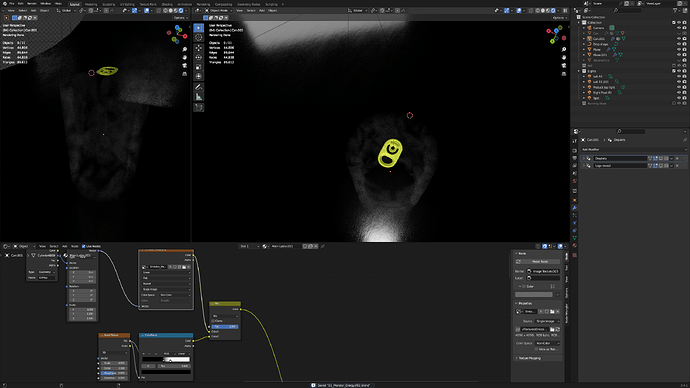Select the Cursor tool in right viewport toolbar
This screenshot has width=690, height=388.
[x=199, y=37]
